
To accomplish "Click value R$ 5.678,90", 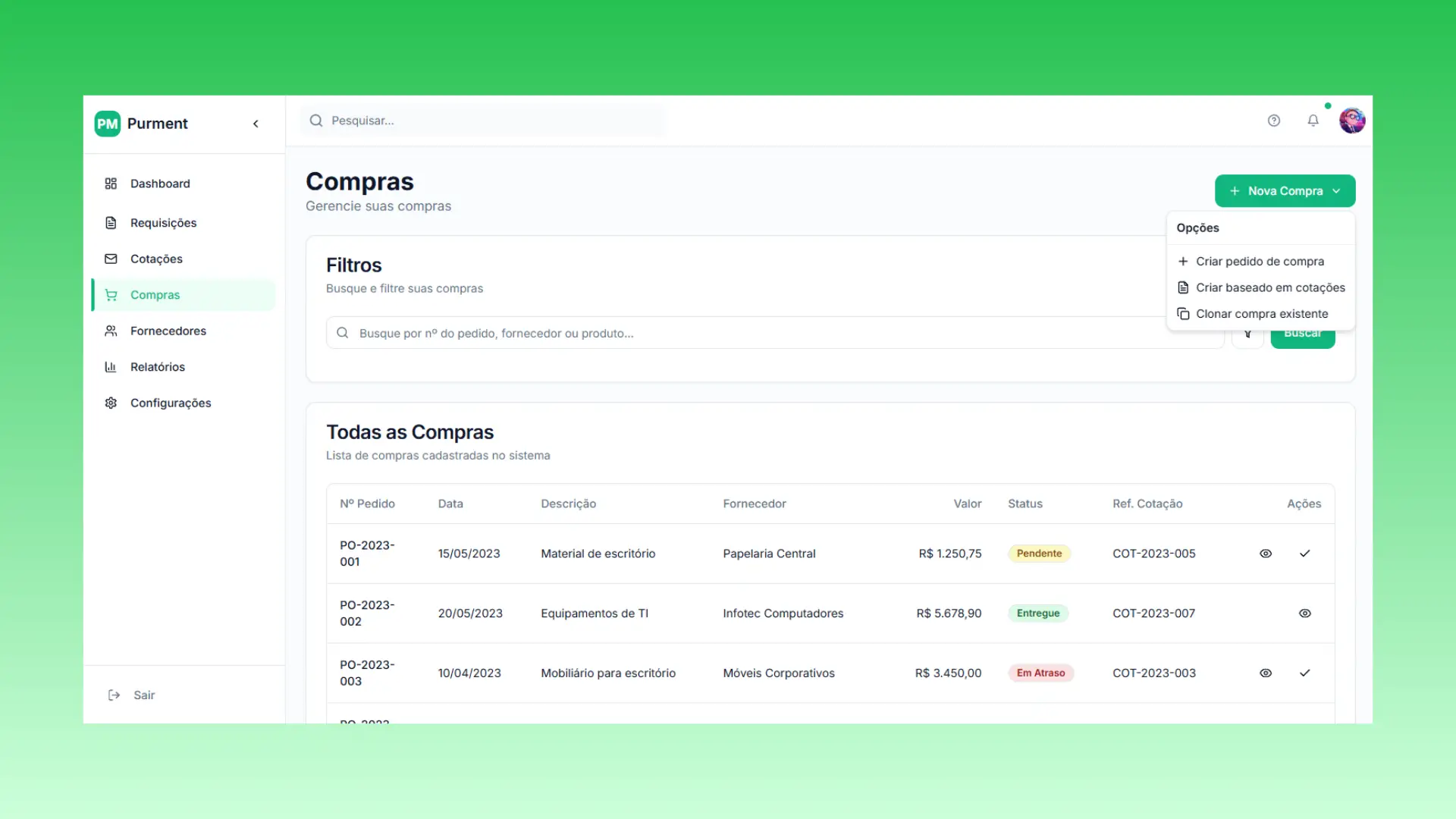I will point(949,613).
